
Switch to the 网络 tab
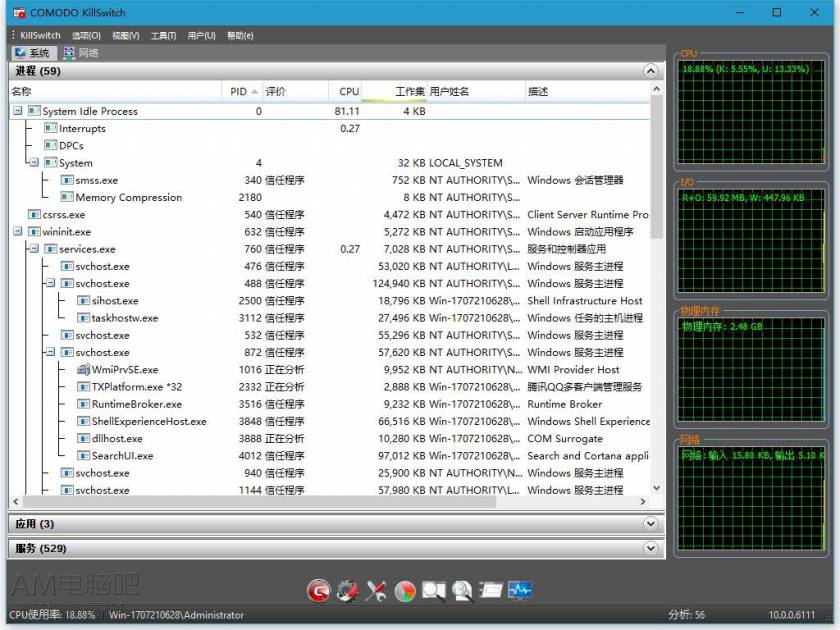[x=81, y=52]
